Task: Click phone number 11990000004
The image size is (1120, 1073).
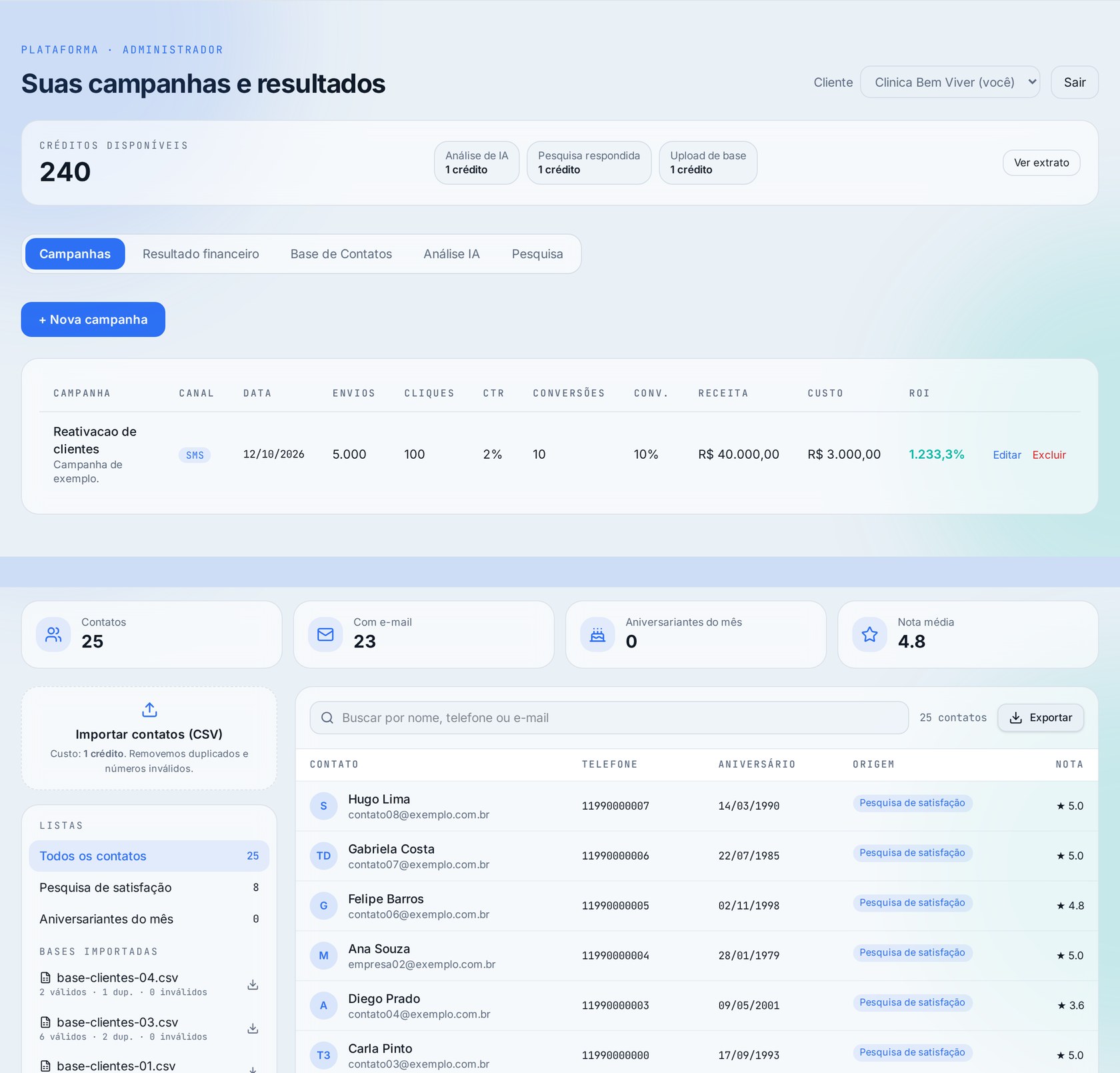Action: tap(615, 956)
